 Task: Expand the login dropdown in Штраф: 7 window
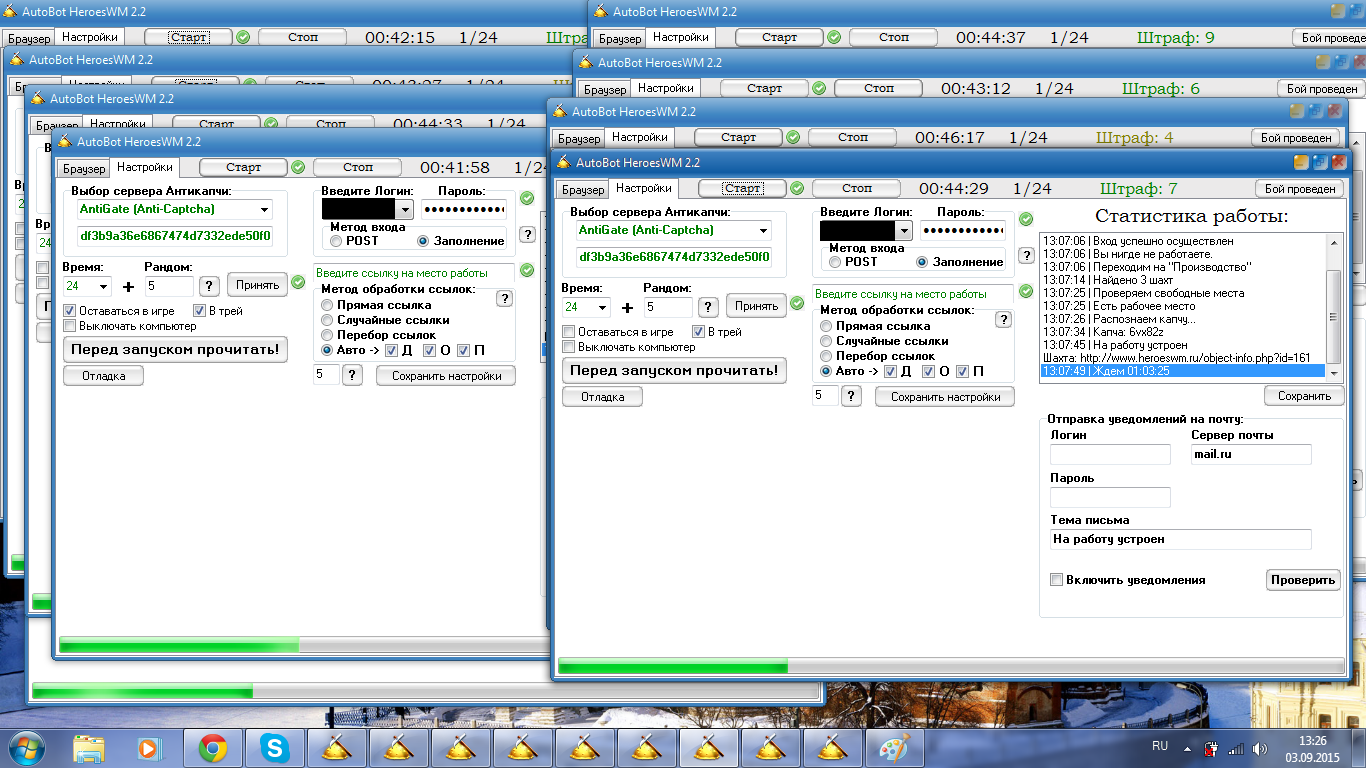[x=904, y=231]
